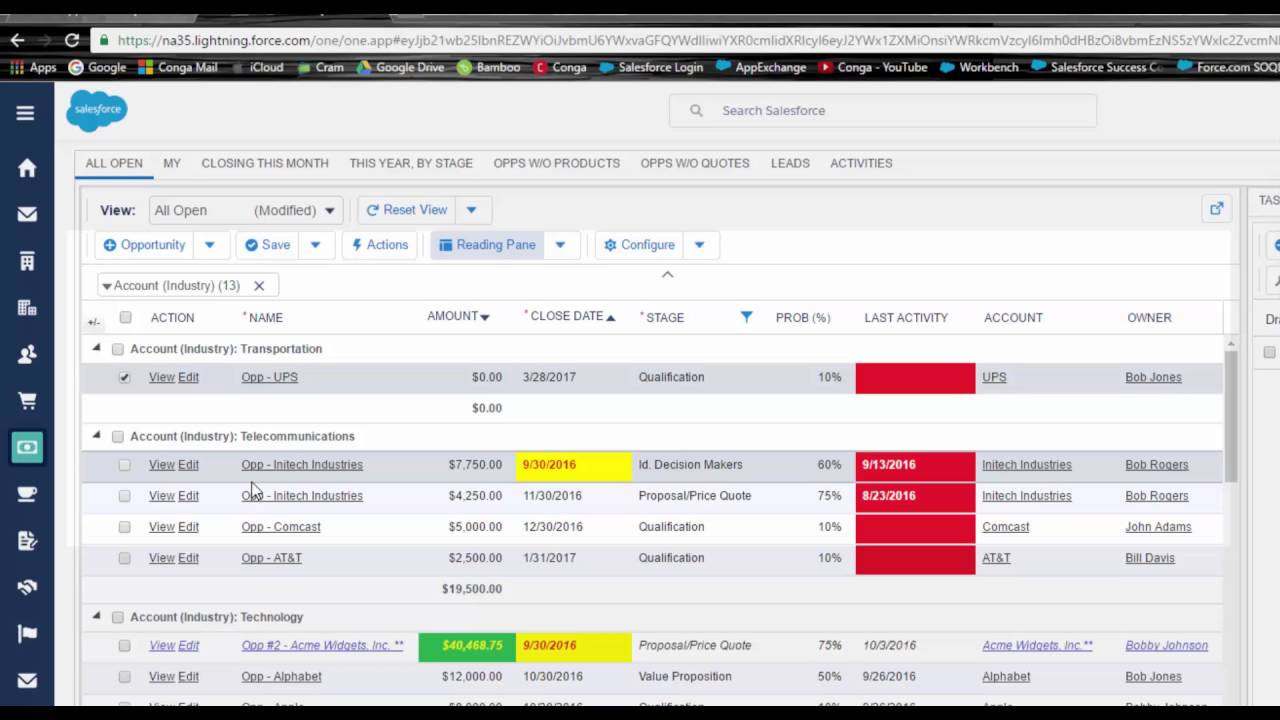This screenshot has width=1280, height=720.
Task: Collapse the Transportation group
Action: [96, 348]
